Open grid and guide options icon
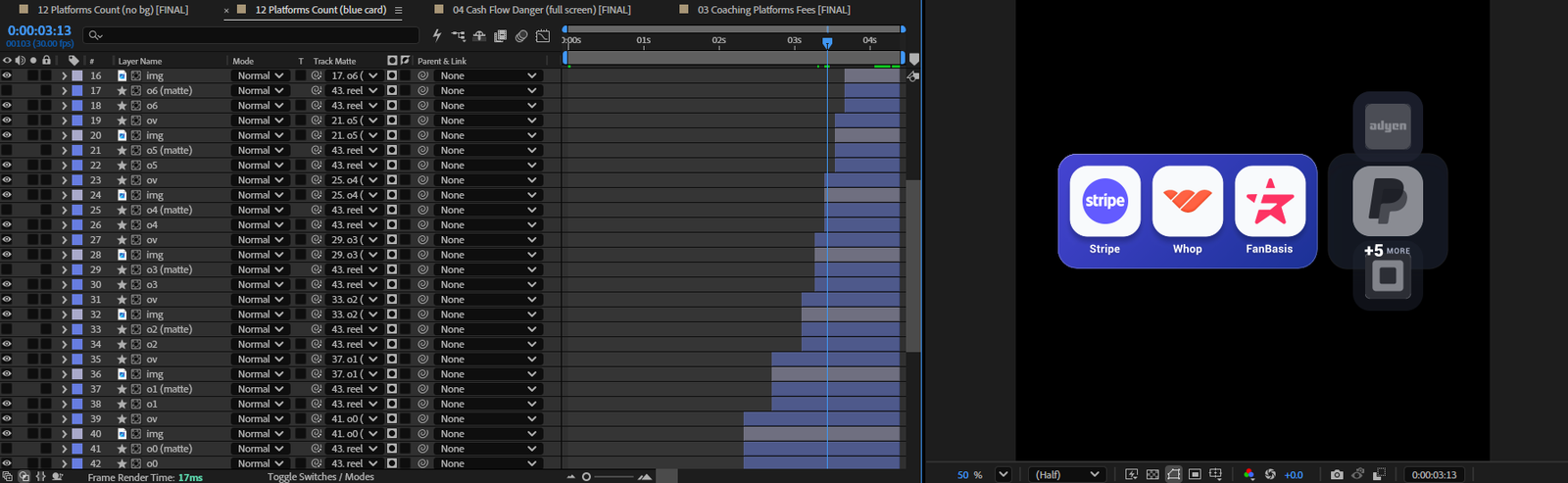 point(1216,474)
